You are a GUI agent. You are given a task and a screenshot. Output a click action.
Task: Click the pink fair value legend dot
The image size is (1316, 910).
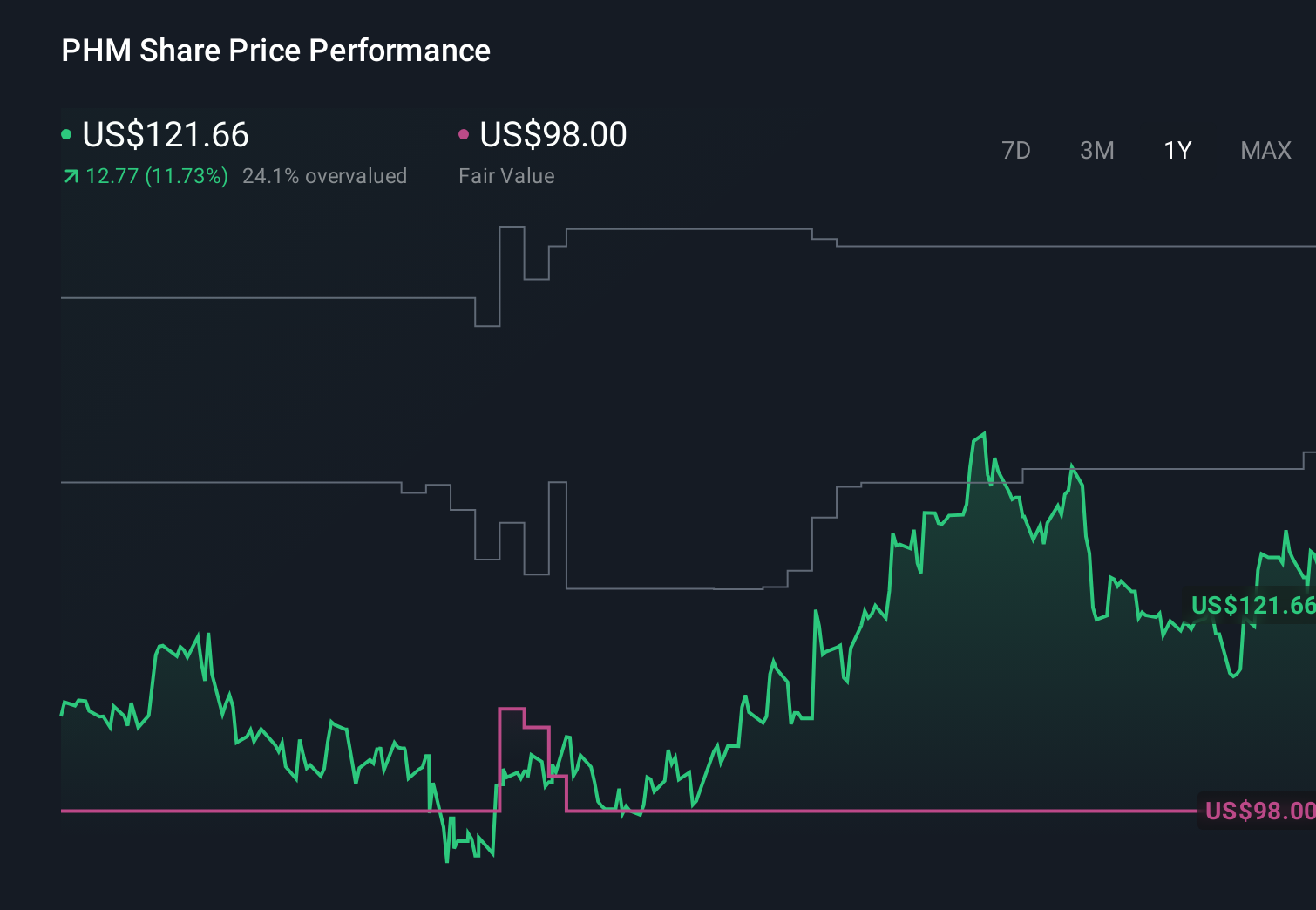coord(465,134)
